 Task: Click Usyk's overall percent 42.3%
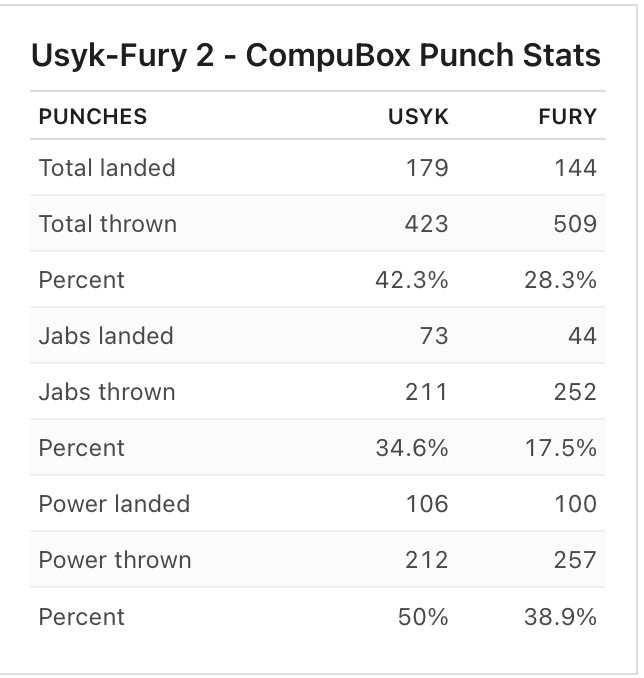tap(412, 280)
